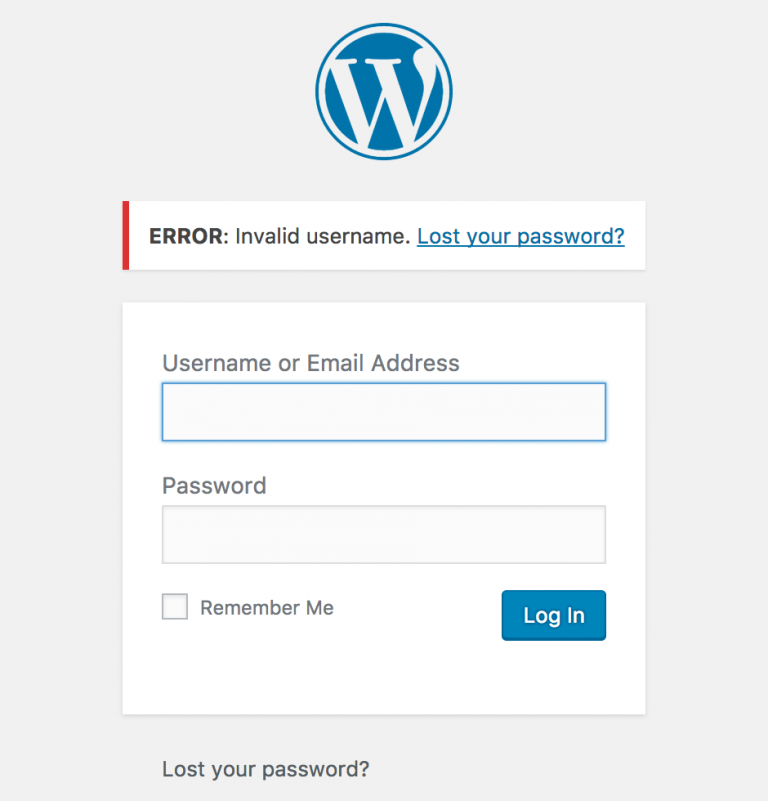Check the box to stay logged in
Screen dimensions: 768x801
click(x=174, y=606)
